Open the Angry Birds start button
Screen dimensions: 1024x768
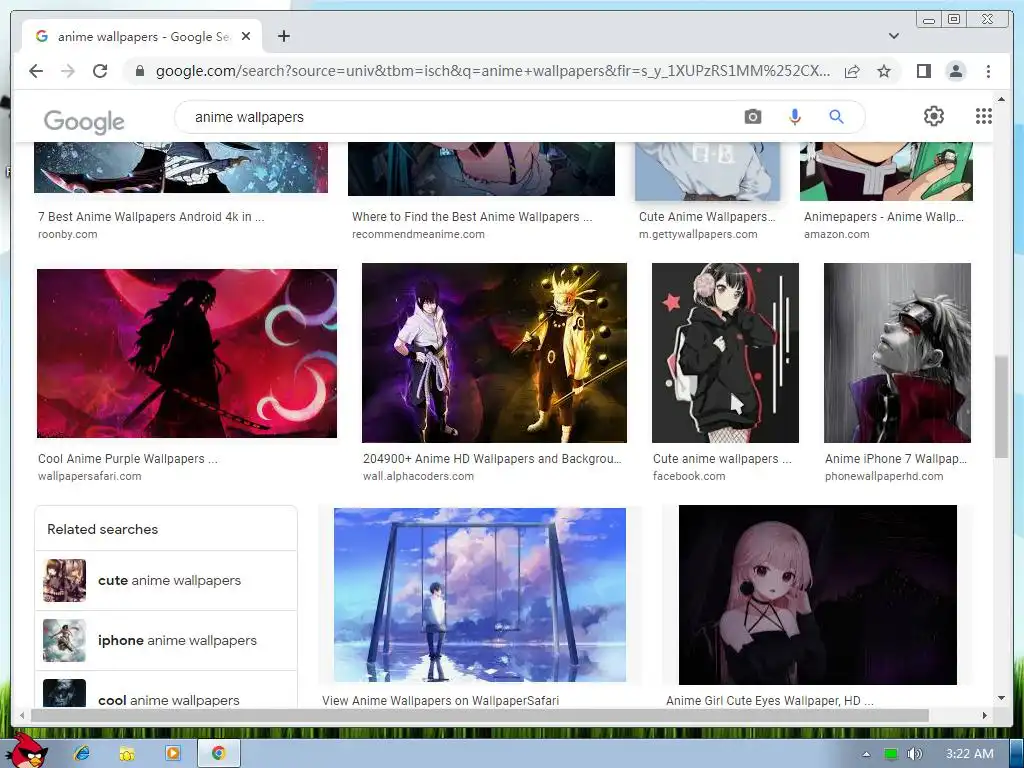tap(25, 752)
